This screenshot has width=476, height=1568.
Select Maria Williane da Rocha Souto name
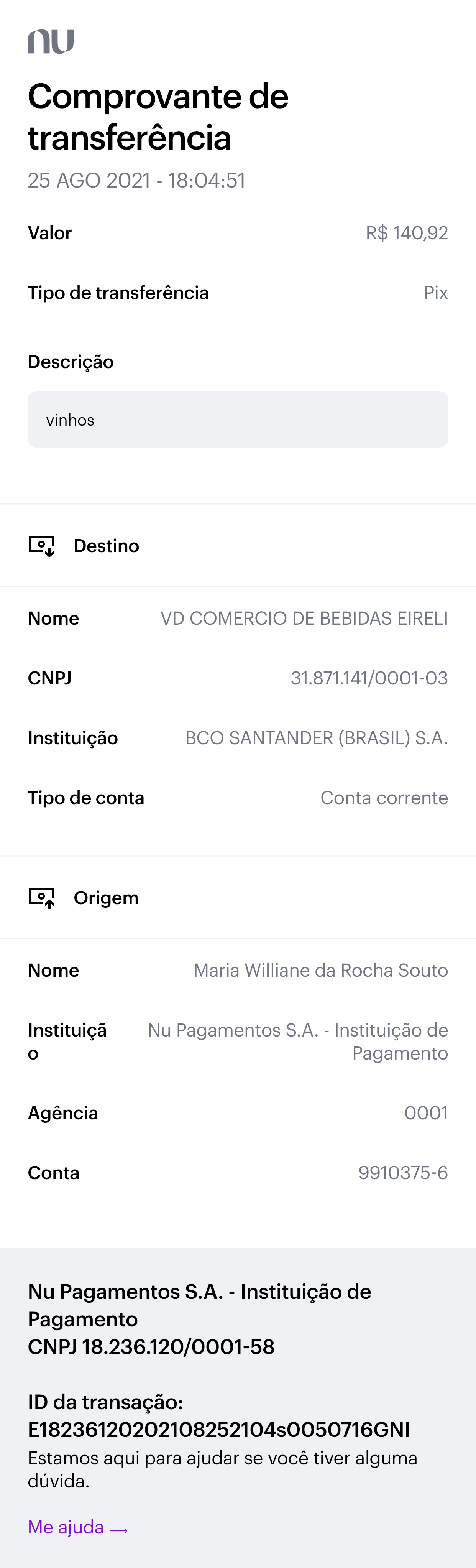tap(320, 970)
